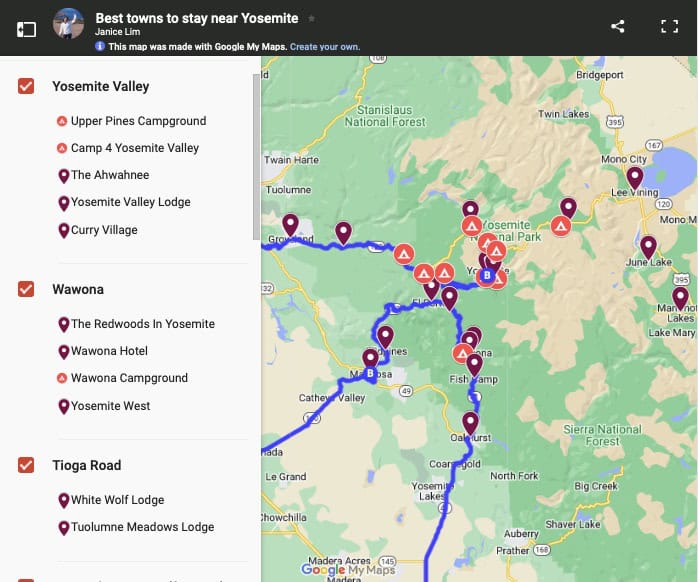Click the 'Shaver Lake' map label
This screenshot has width=698, height=582.
(572, 524)
